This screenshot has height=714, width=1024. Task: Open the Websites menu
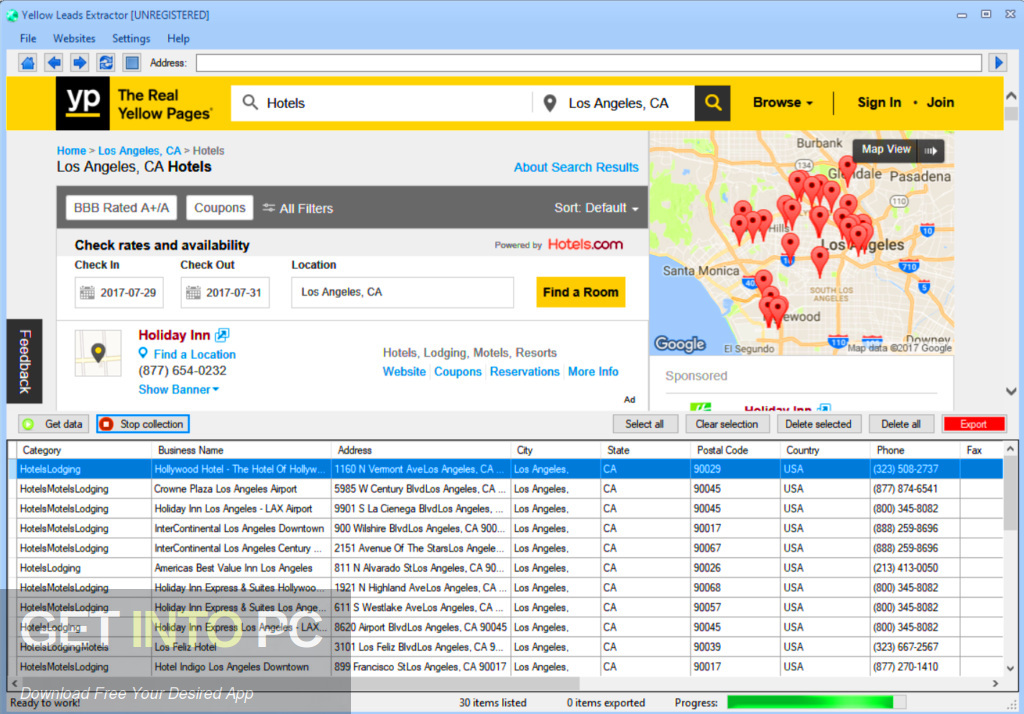(74, 39)
